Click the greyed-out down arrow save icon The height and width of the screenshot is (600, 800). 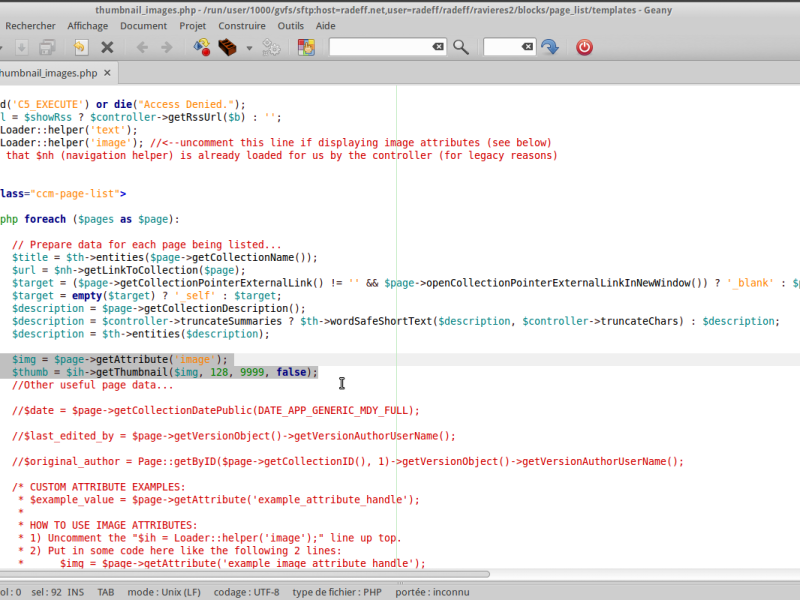(21, 47)
